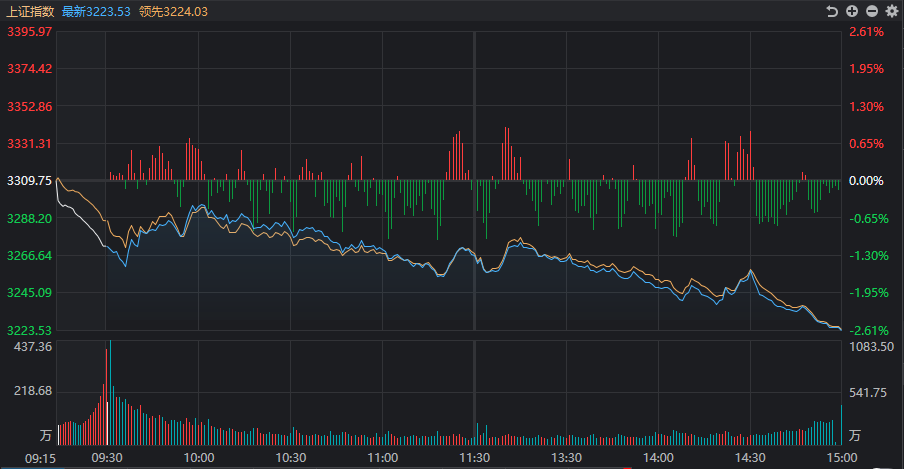Viewport: 904px width, 469px height.
Task: Click the 1083.50 right volume axis label
Action: click(x=870, y=346)
